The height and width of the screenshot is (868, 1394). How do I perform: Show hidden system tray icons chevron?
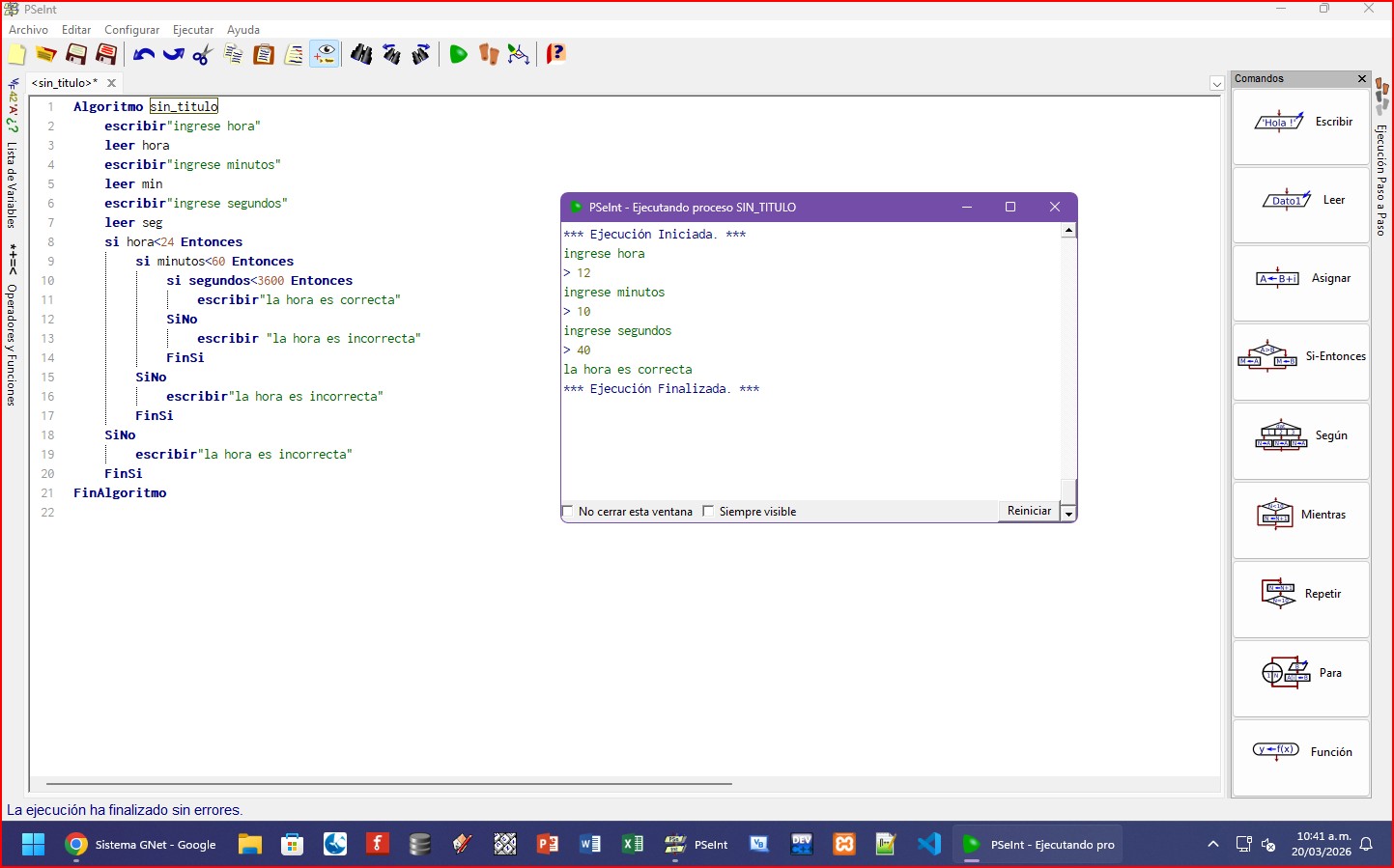[1213, 845]
